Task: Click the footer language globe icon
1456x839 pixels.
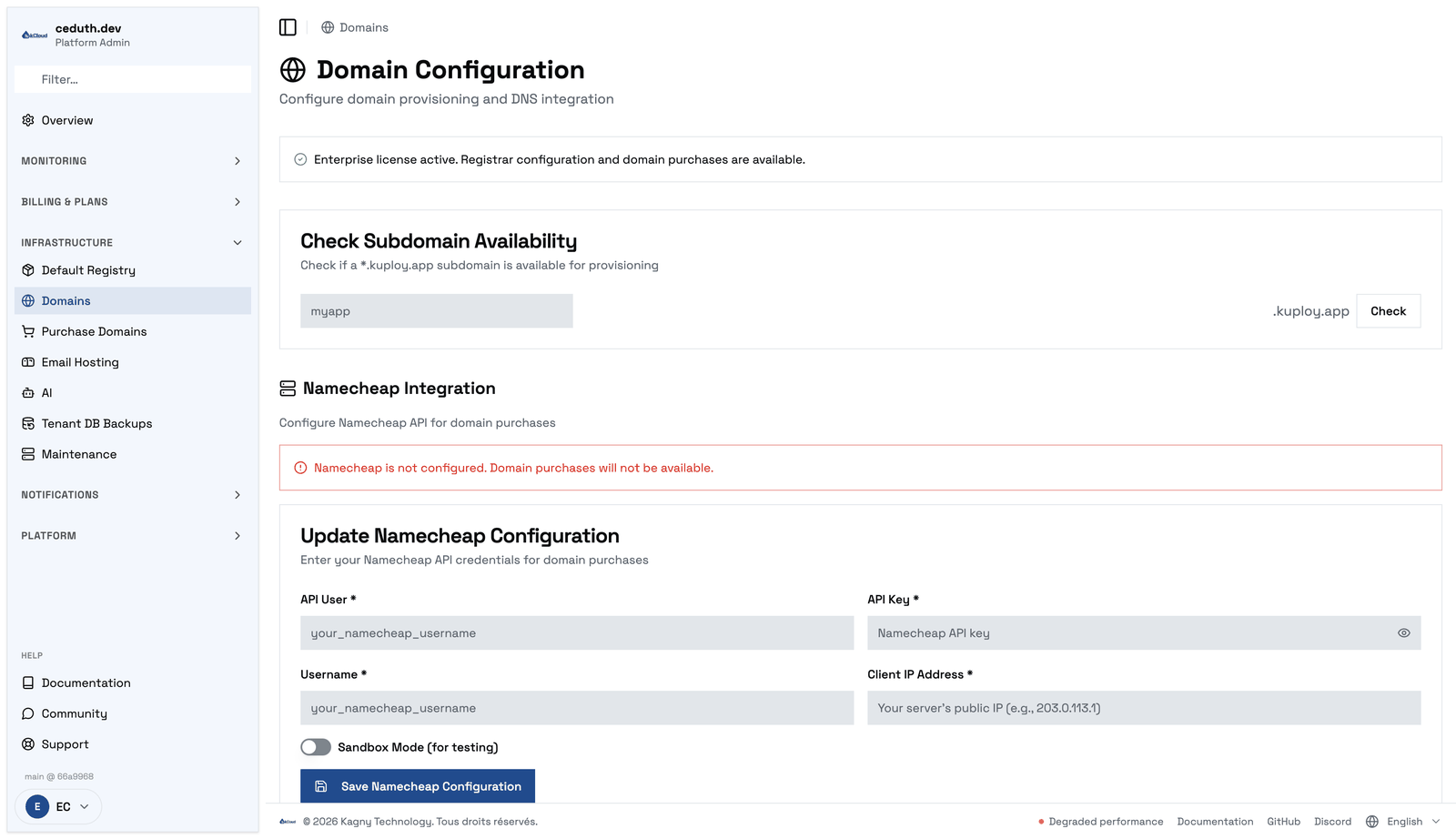Action: 1372,822
